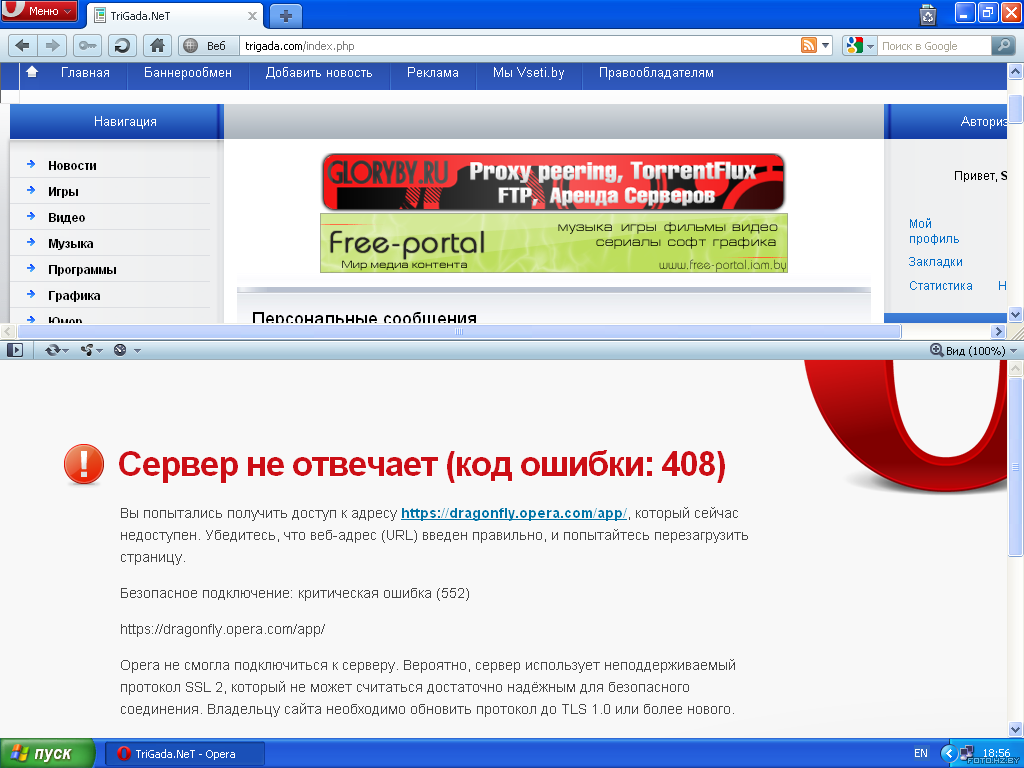
Task: Click the plain text https://dragonfly.opera.com/app/ line
Action: pos(222,630)
